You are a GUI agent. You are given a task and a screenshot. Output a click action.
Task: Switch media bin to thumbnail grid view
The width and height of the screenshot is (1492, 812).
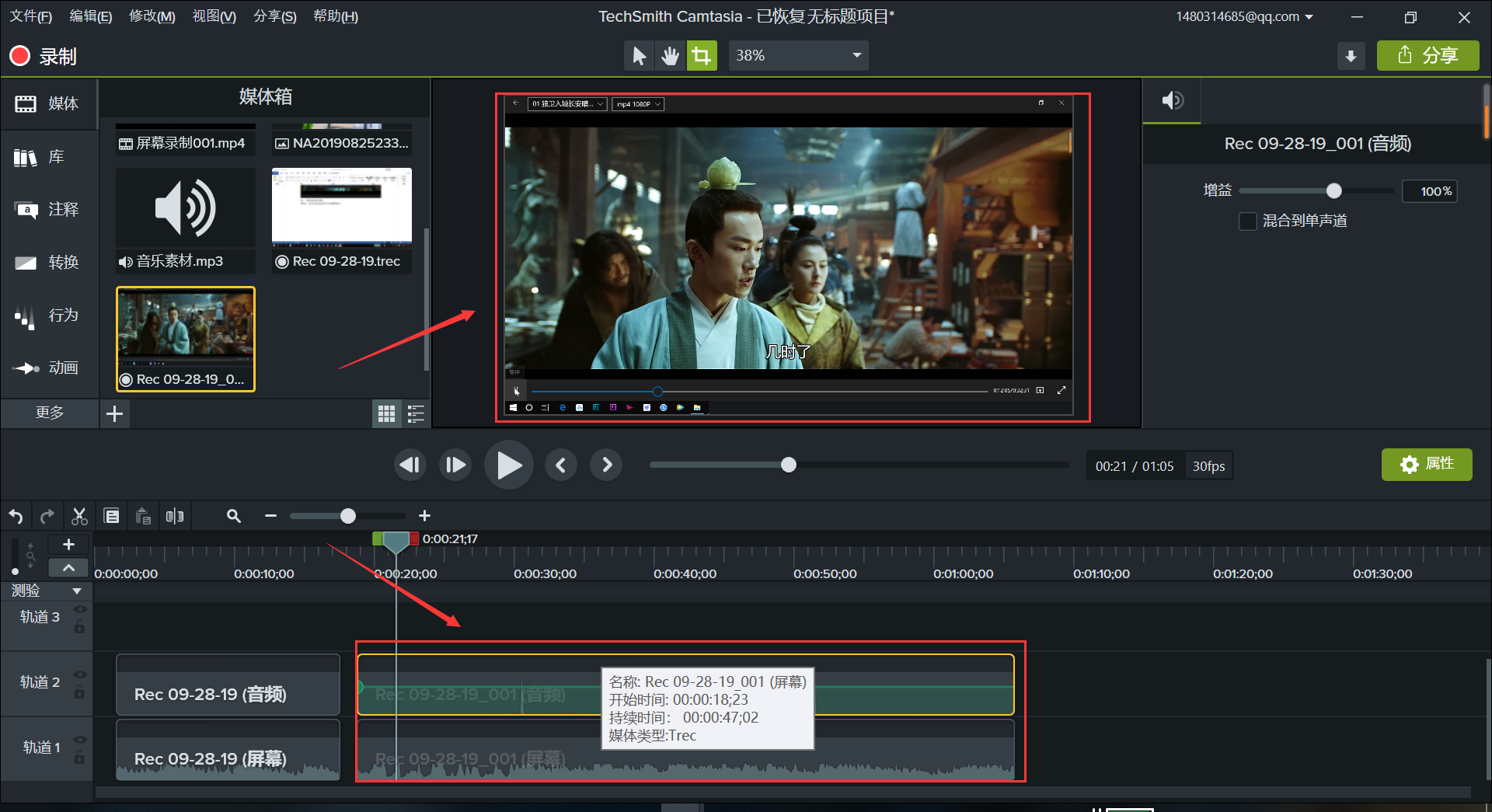pyautogui.click(x=386, y=413)
